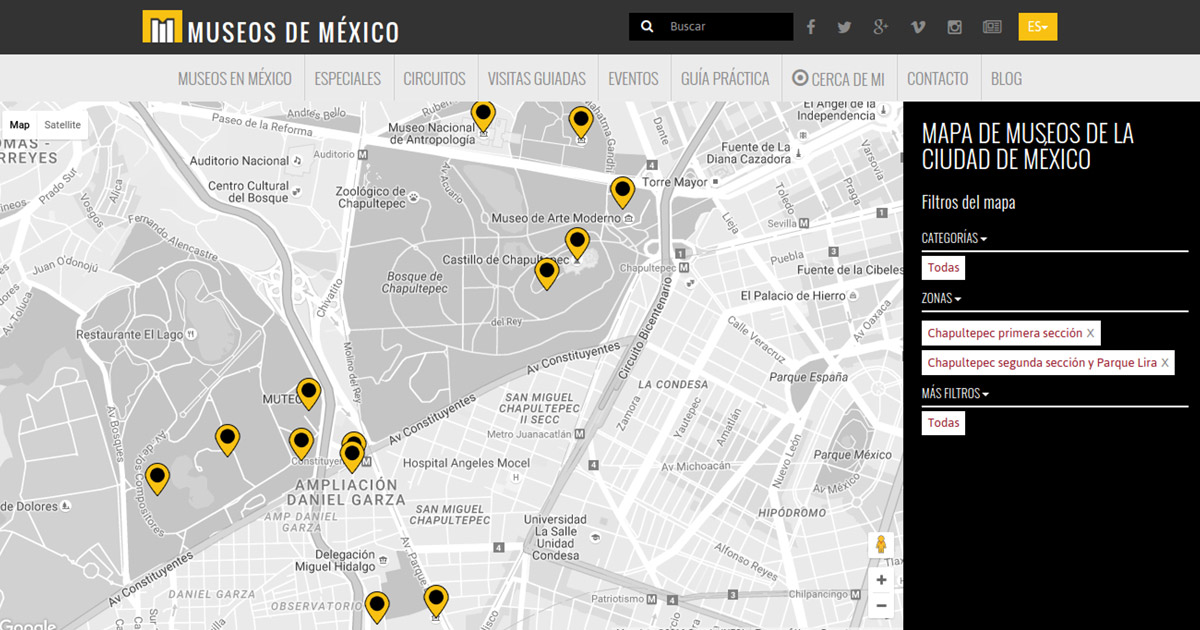Click the Centro Cultural del Bosque label
Screen dimensions: 1200x630
click(248, 192)
